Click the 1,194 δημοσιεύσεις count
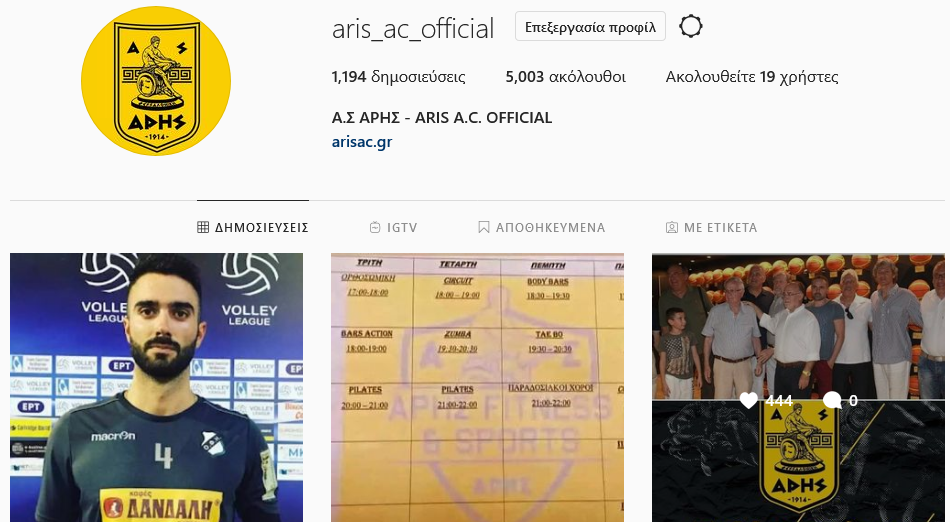The image size is (950, 522). point(399,77)
